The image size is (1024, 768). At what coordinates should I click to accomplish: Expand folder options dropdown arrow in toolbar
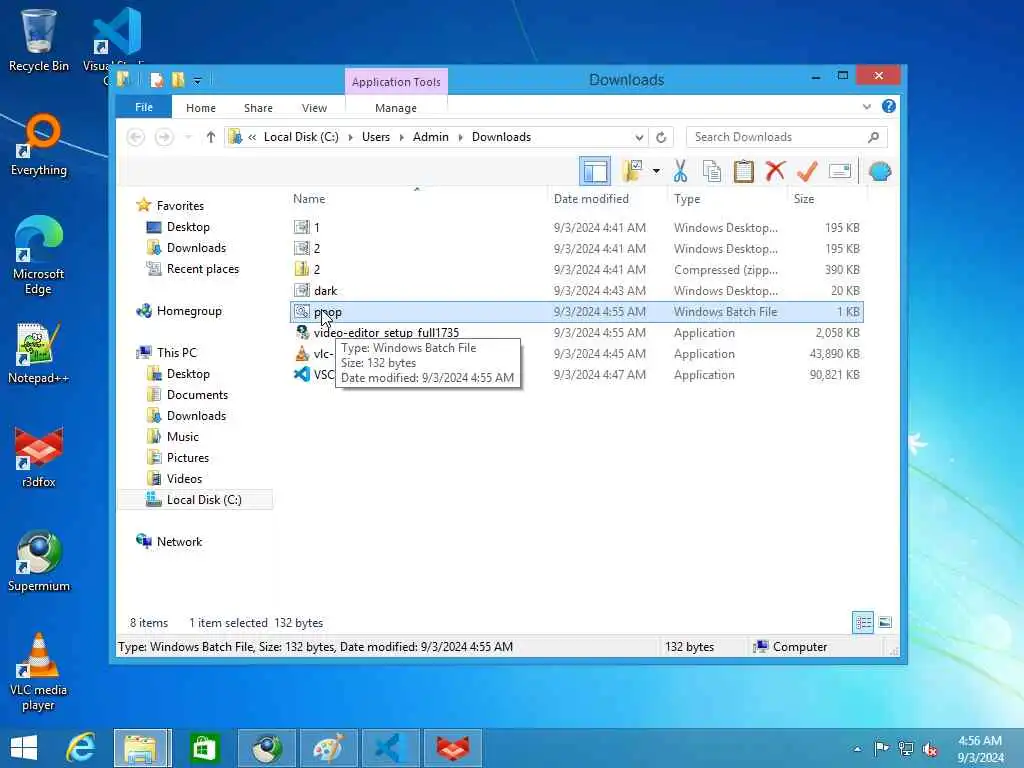click(656, 172)
